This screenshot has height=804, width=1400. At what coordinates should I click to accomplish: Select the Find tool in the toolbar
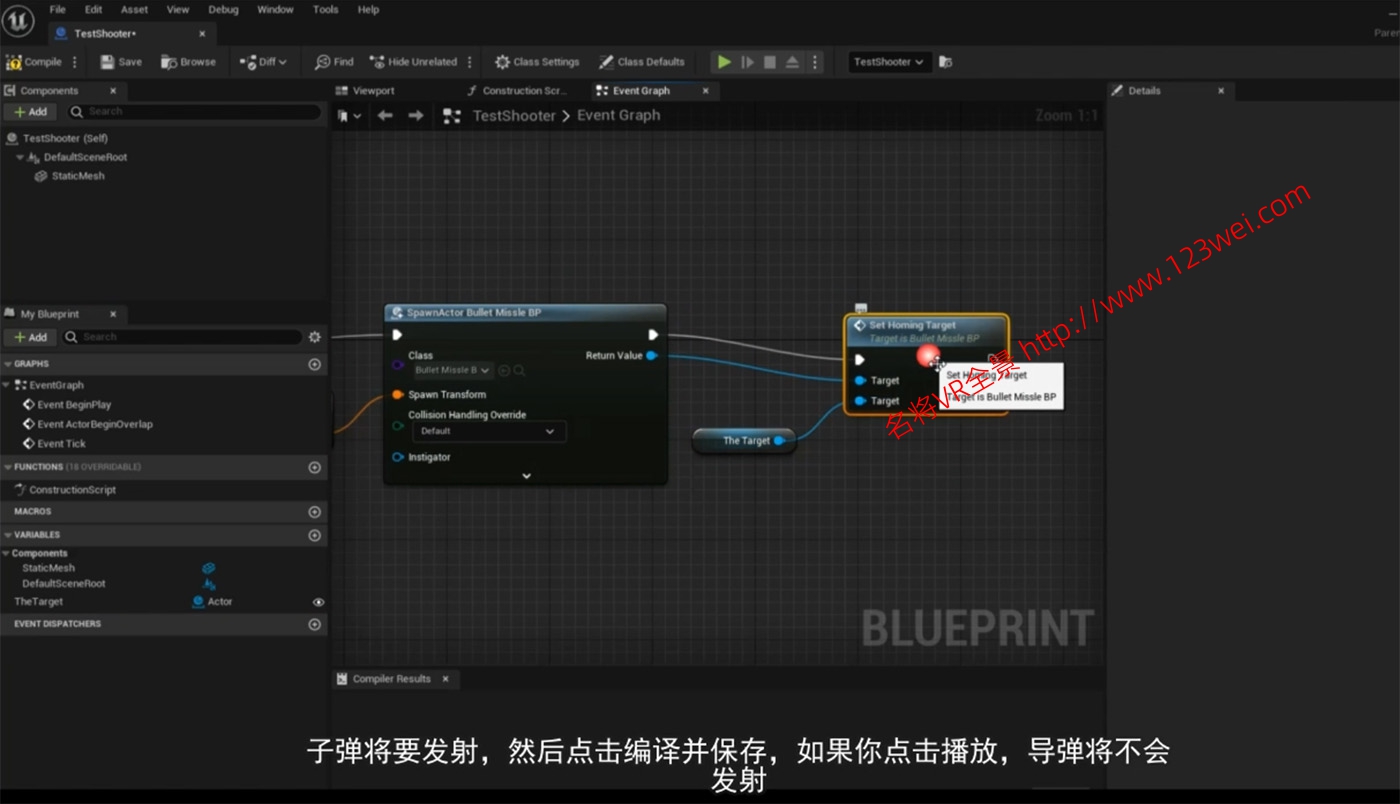click(333, 61)
